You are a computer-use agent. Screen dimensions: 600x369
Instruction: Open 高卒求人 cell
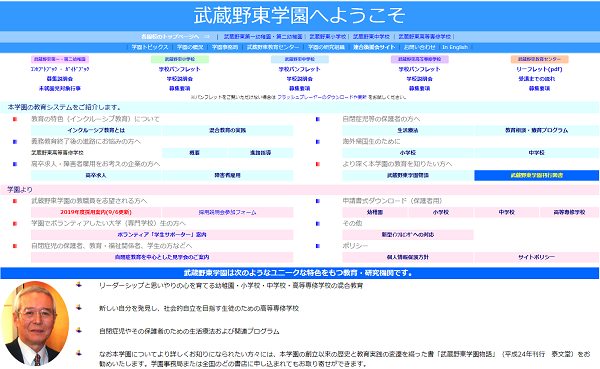click(x=96, y=175)
